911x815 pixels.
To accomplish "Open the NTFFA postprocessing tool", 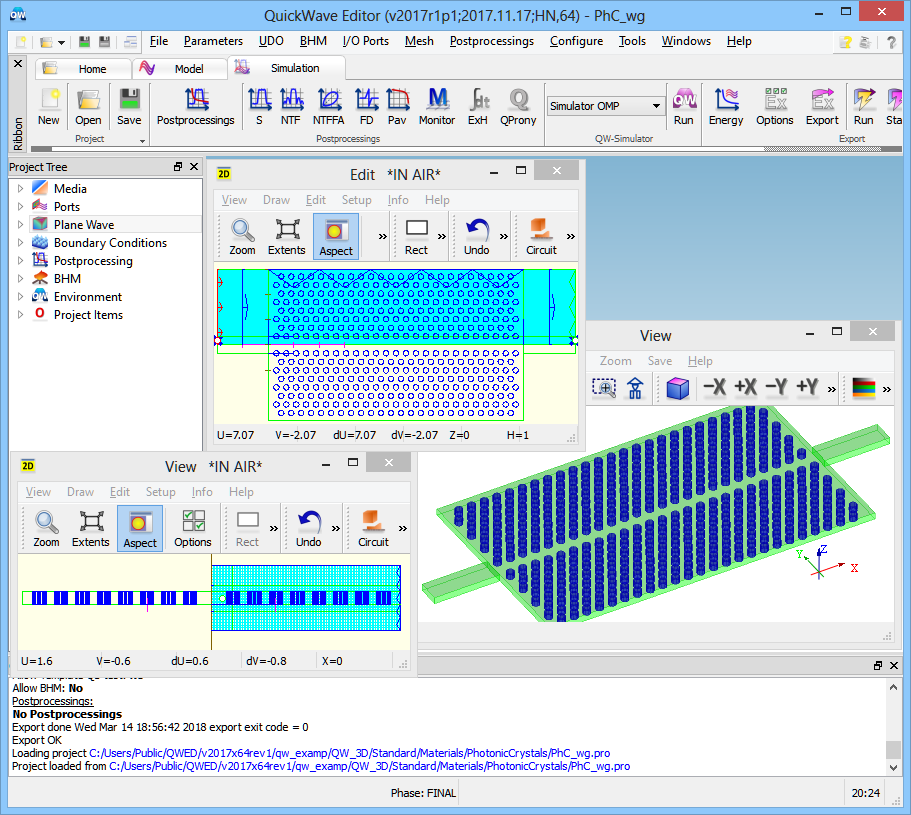I will click(x=329, y=106).
